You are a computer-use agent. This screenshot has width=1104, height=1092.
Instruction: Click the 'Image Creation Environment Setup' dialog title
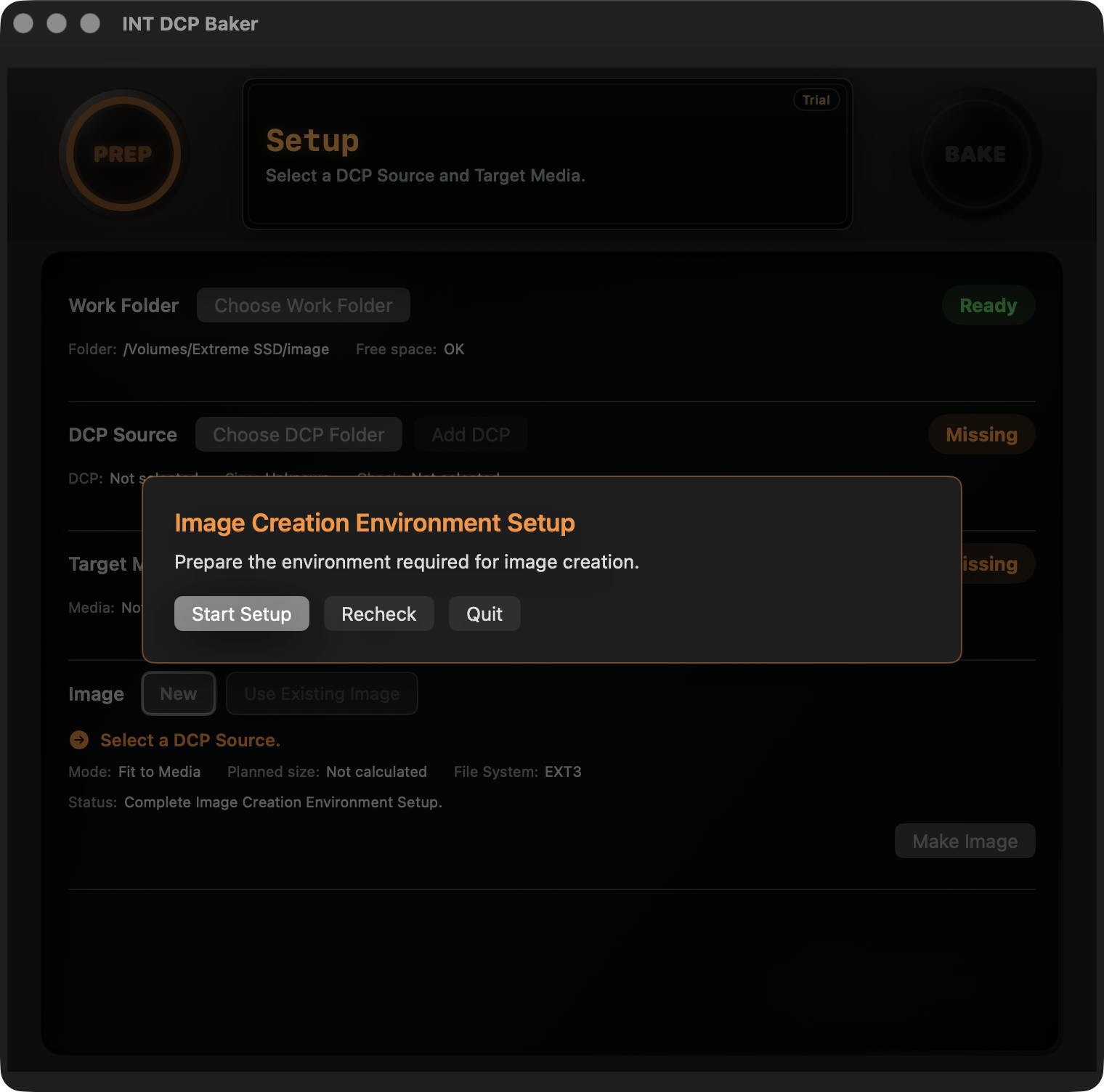point(375,523)
